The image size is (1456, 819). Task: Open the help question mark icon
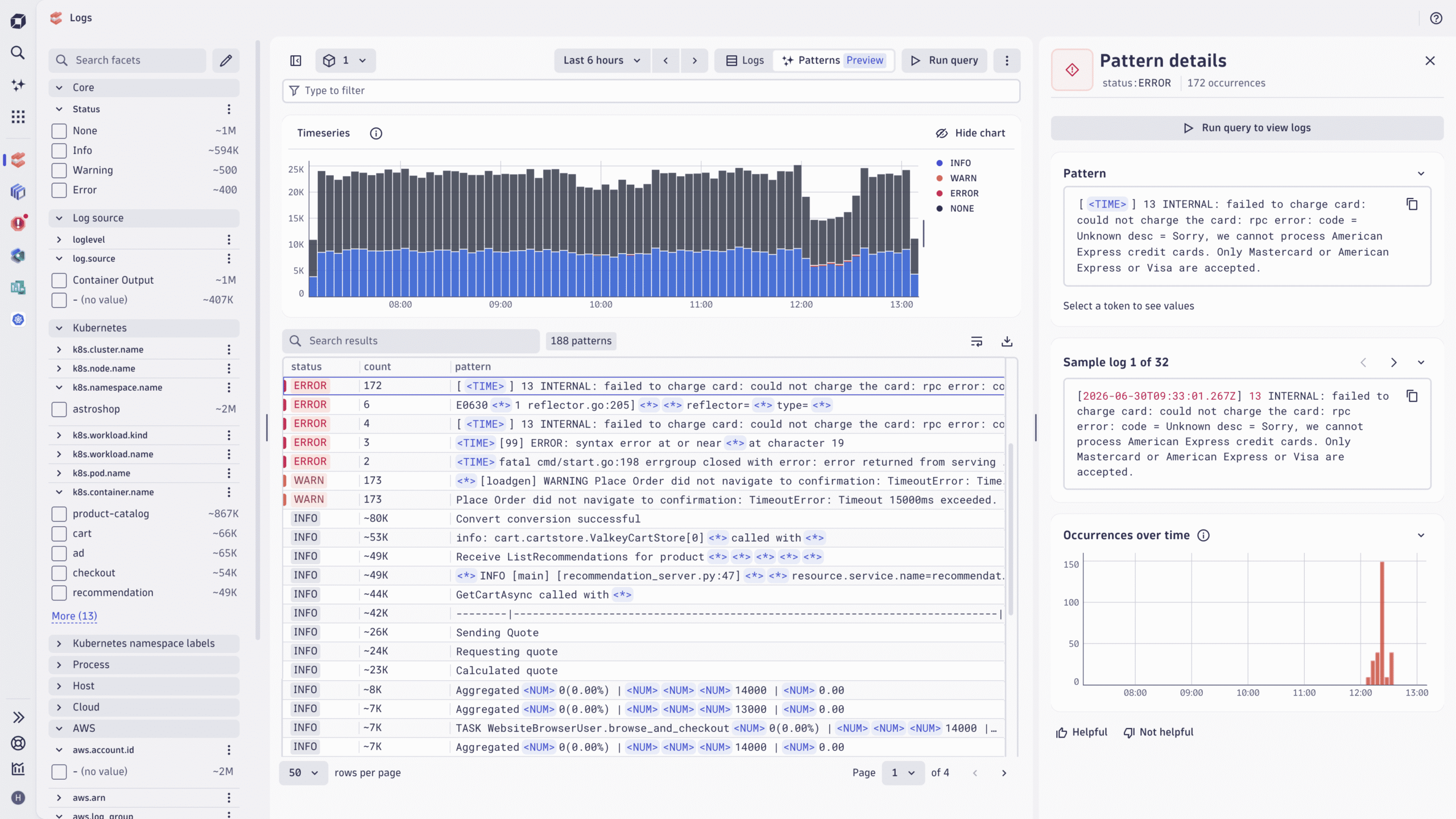tap(1436, 18)
